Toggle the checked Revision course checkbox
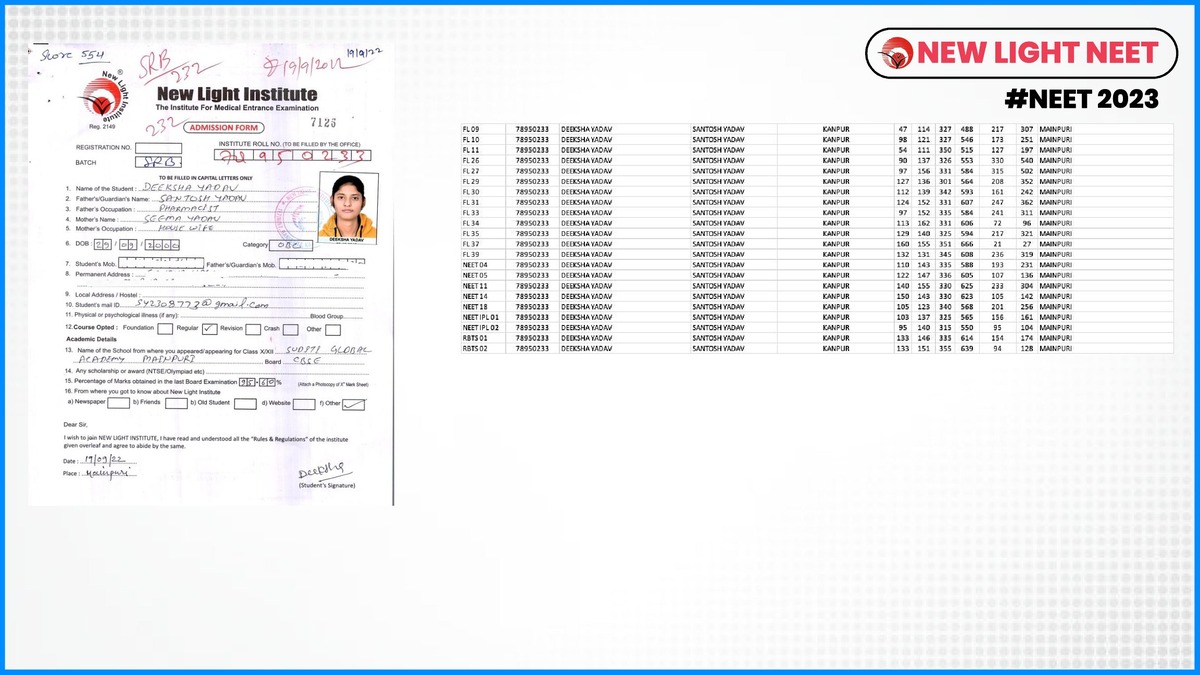The height and width of the screenshot is (675, 1200). [x=209, y=327]
